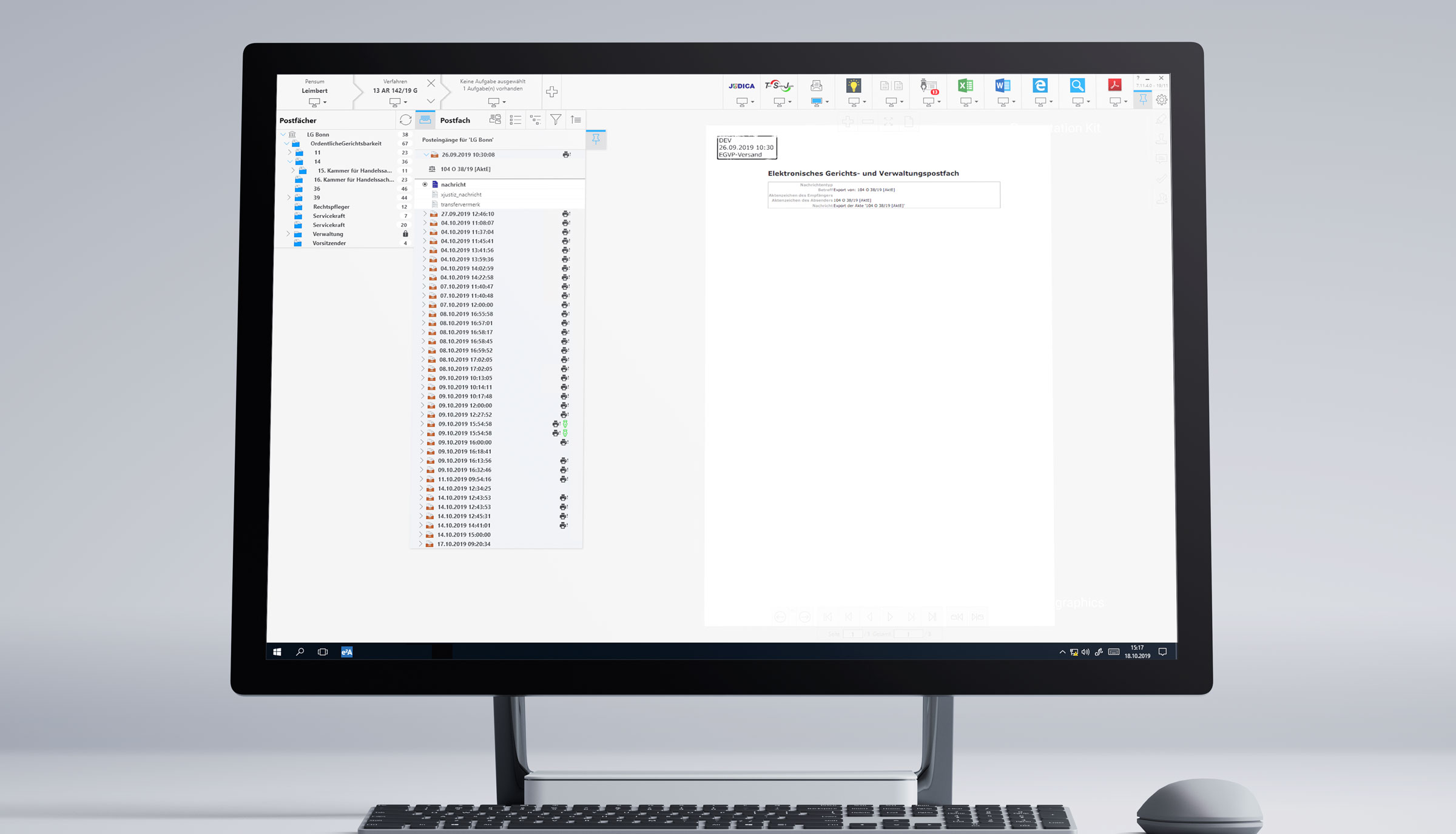
Task: Click the Excel icon in the toolbar
Action: click(x=965, y=86)
